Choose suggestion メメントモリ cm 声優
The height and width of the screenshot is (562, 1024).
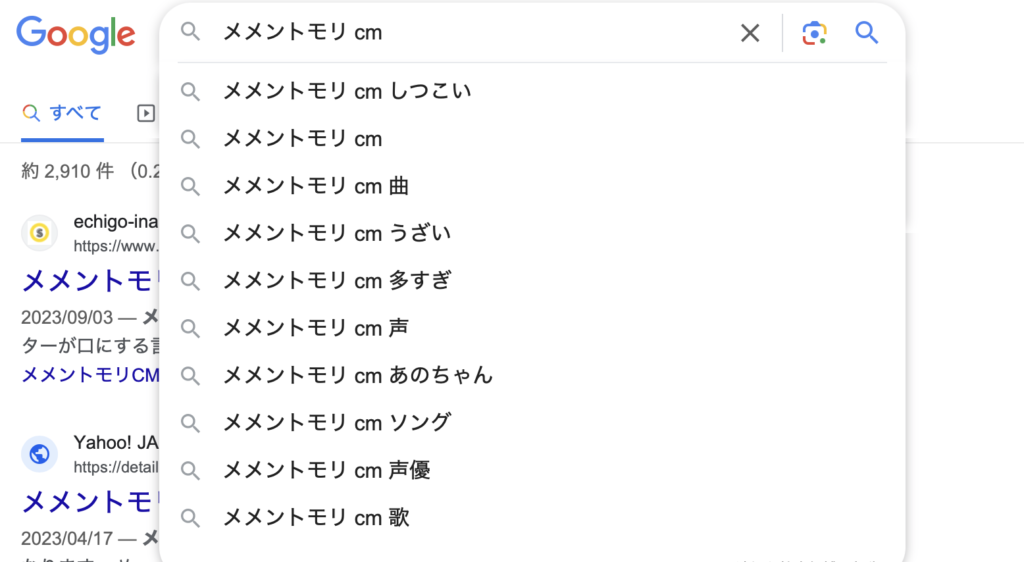pos(326,470)
